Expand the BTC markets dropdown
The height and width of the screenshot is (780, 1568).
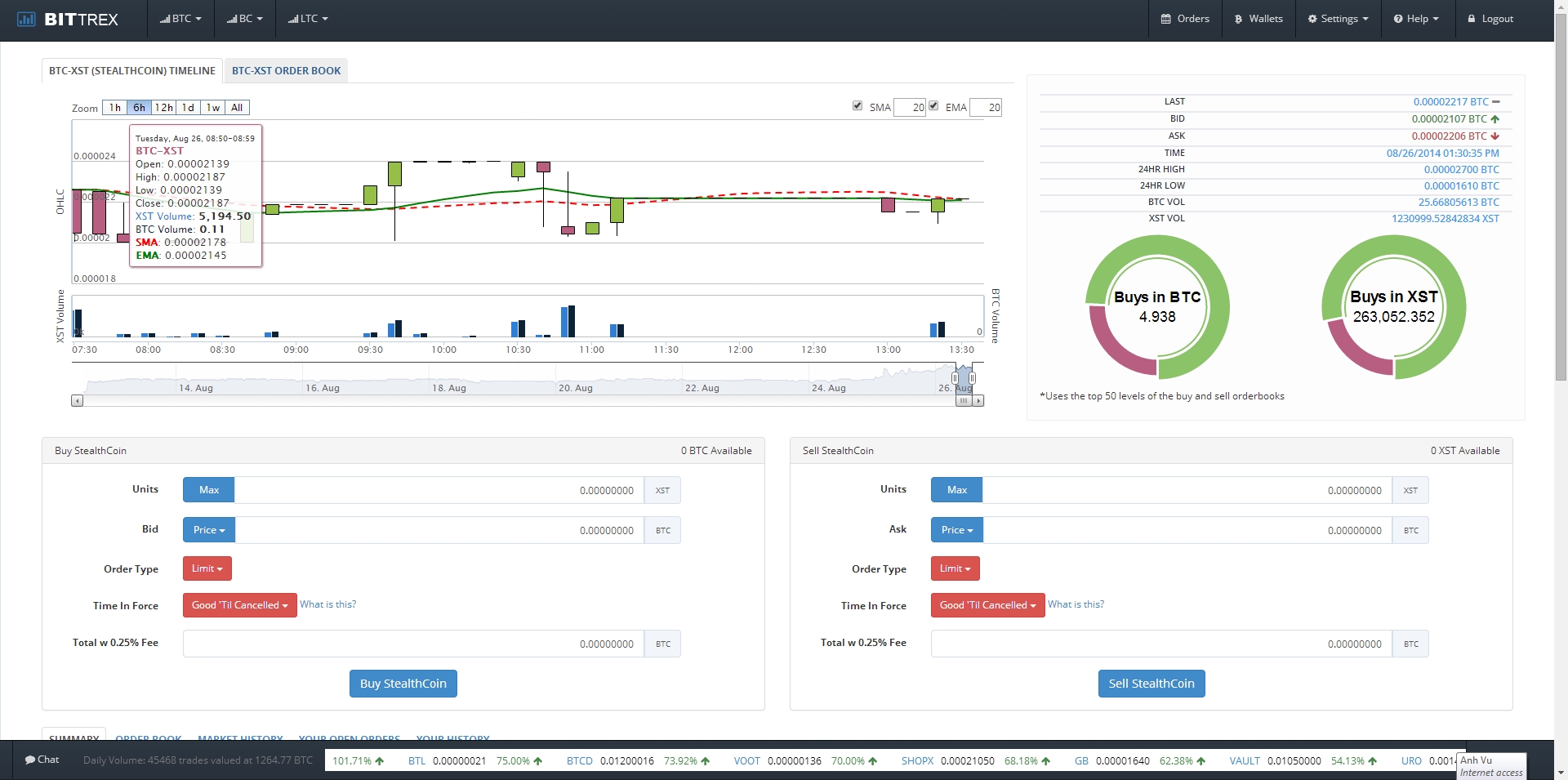tap(180, 19)
